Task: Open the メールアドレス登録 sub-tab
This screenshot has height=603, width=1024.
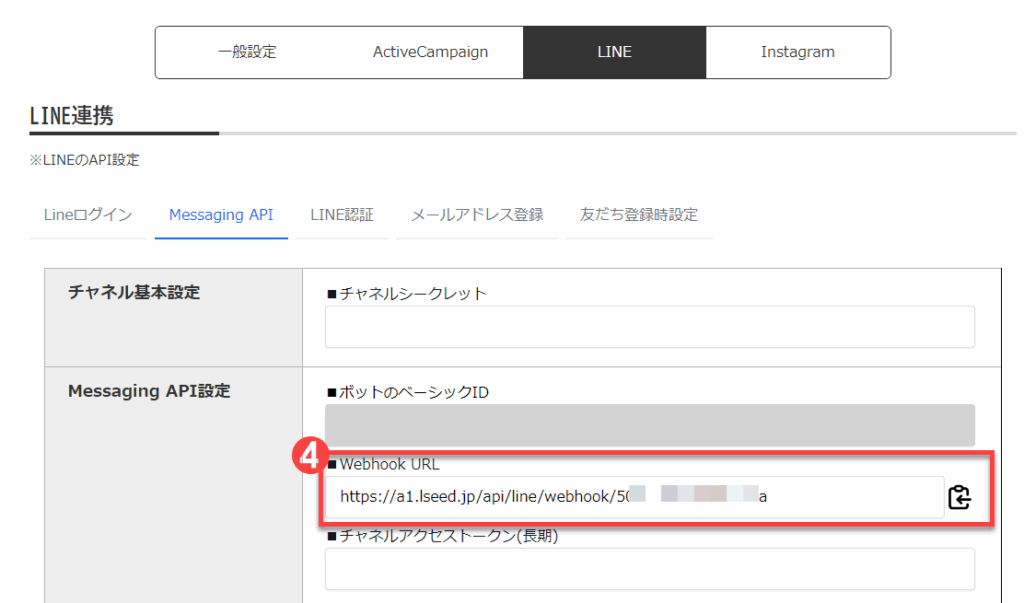Action: click(x=477, y=215)
